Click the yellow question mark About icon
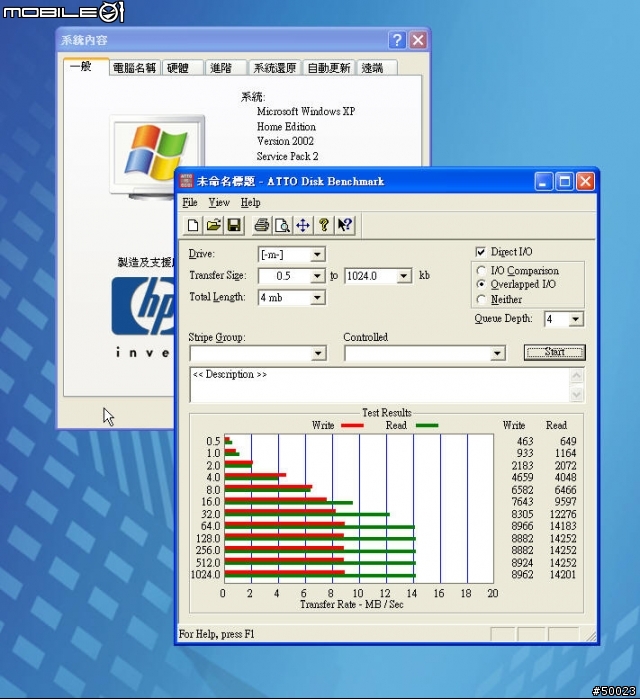The image size is (640, 699). (324, 225)
